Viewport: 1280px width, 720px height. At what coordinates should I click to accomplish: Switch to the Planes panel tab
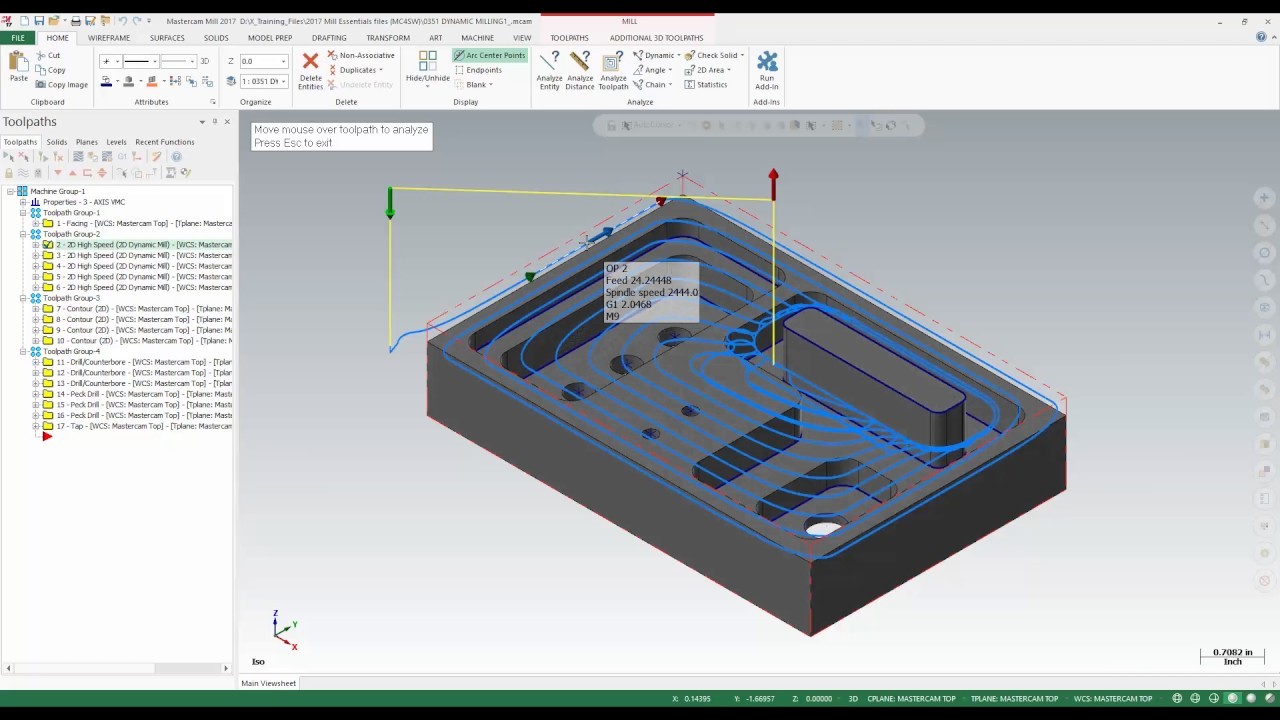(x=87, y=142)
